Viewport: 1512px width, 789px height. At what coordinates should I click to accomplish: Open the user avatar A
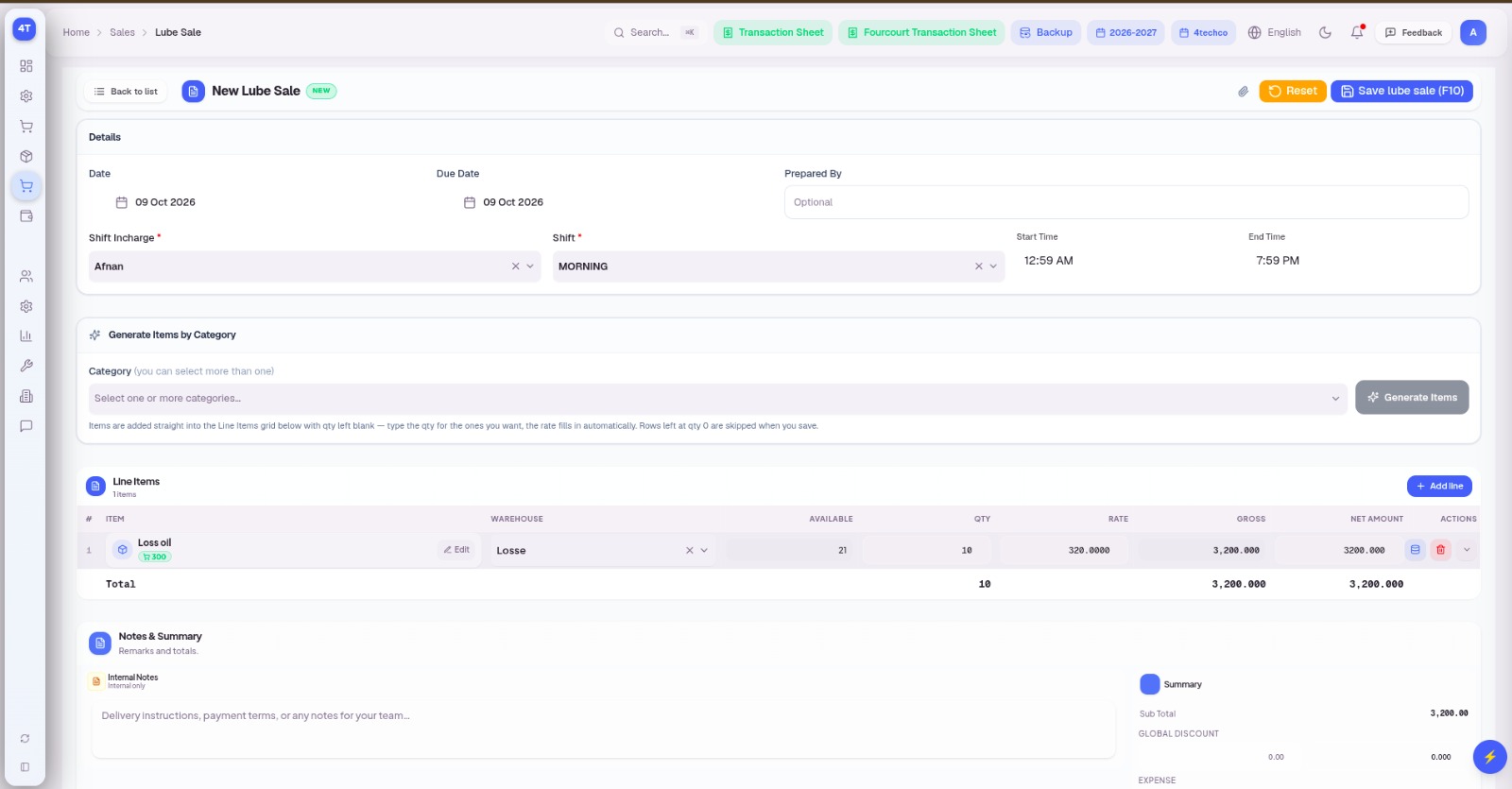coord(1473,32)
